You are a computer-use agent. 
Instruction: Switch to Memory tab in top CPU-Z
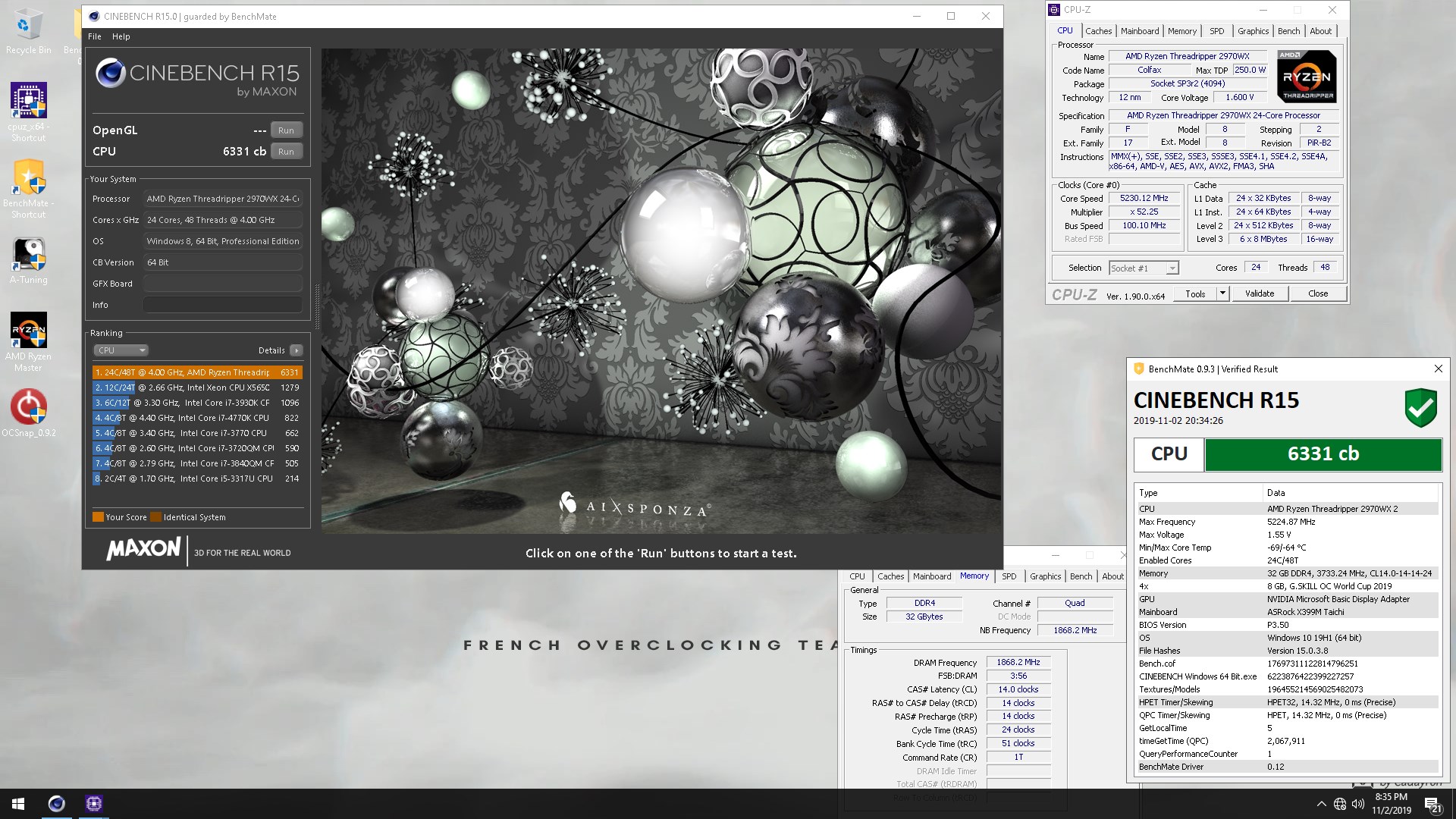click(1182, 31)
